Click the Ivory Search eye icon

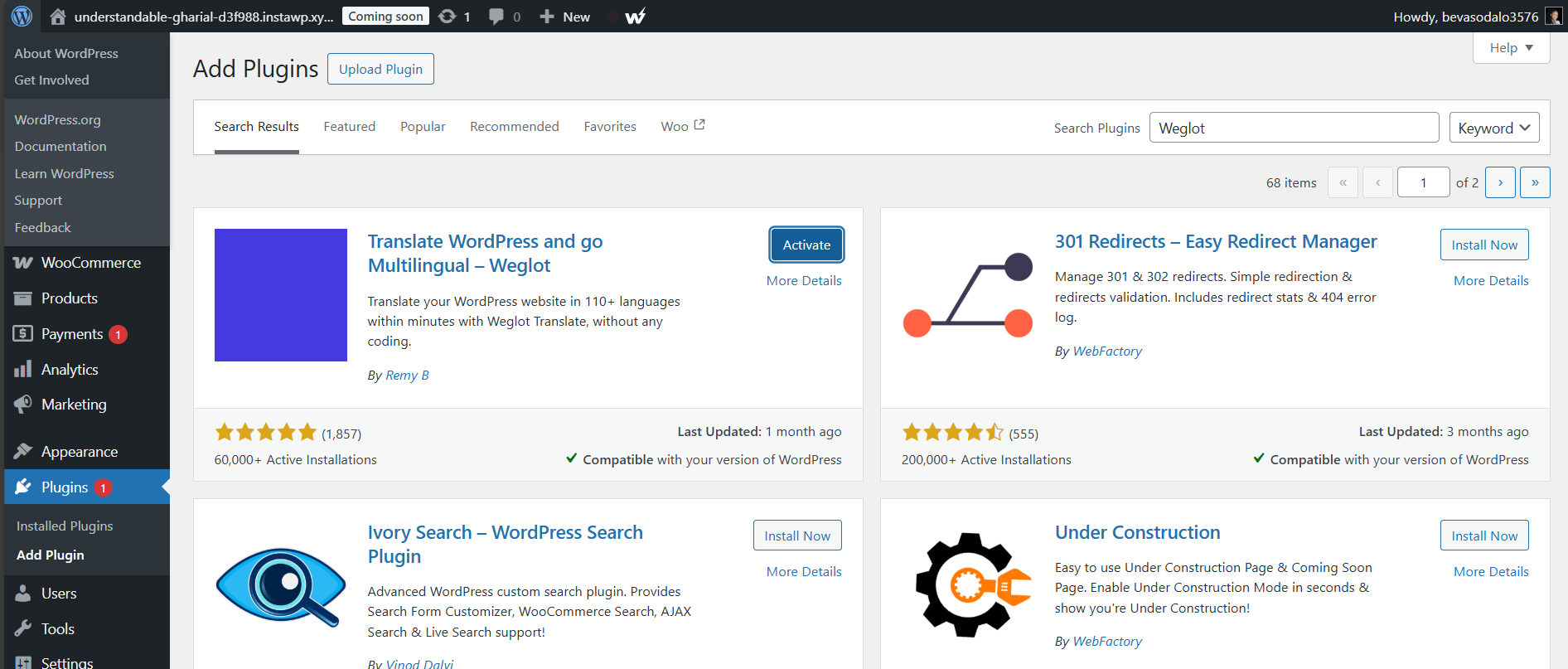click(281, 586)
